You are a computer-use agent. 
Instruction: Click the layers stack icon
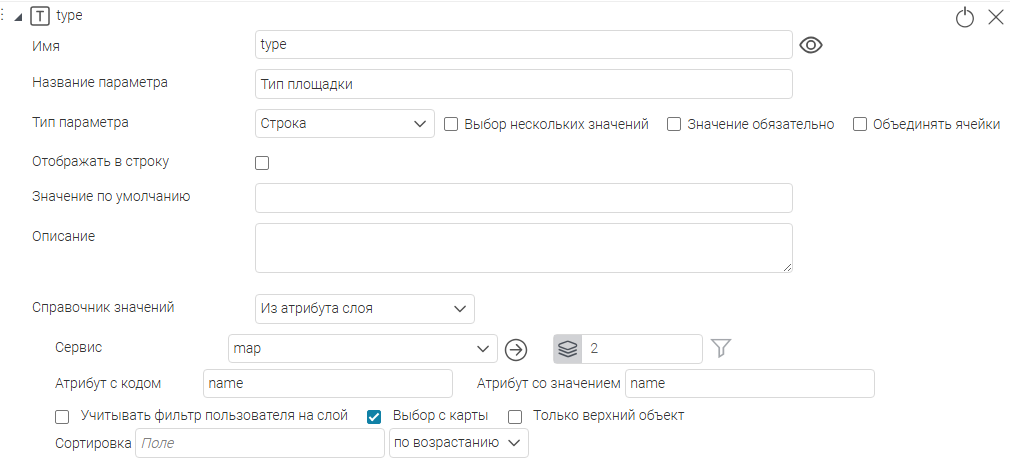[x=567, y=349]
